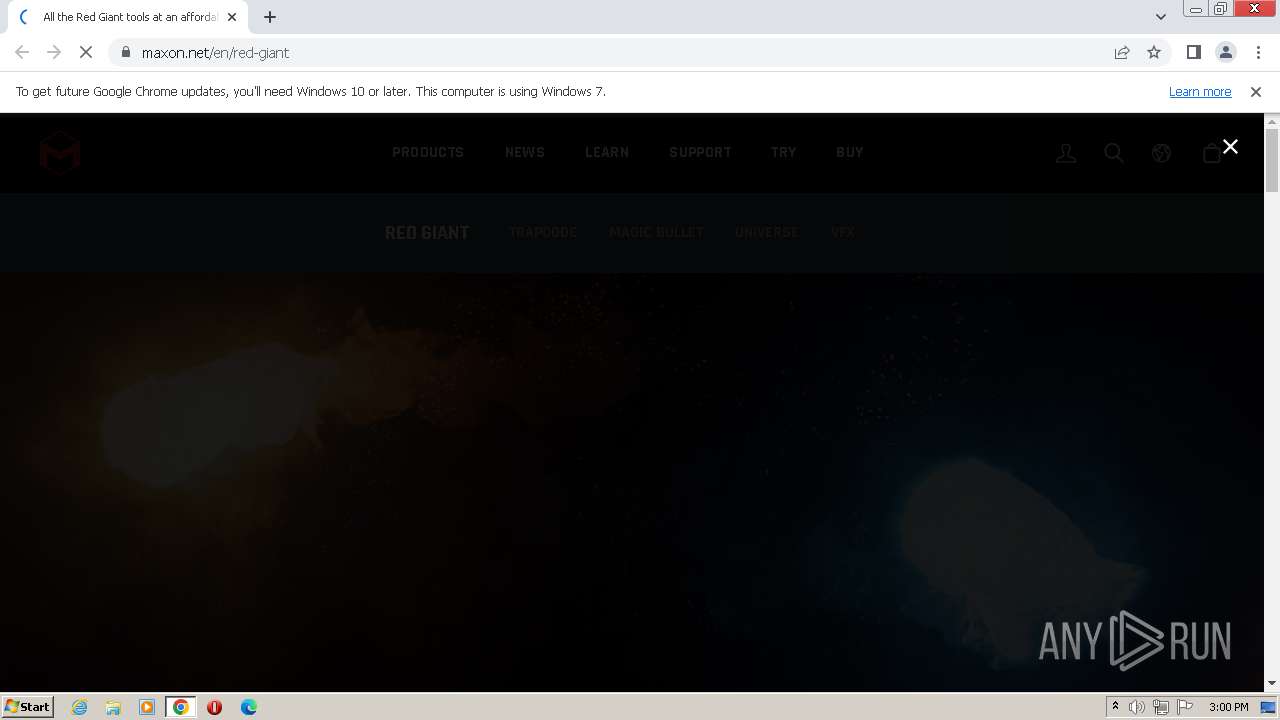The image size is (1280, 720).
Task: Open the media player taskbar icon
Action: (147, 707)
